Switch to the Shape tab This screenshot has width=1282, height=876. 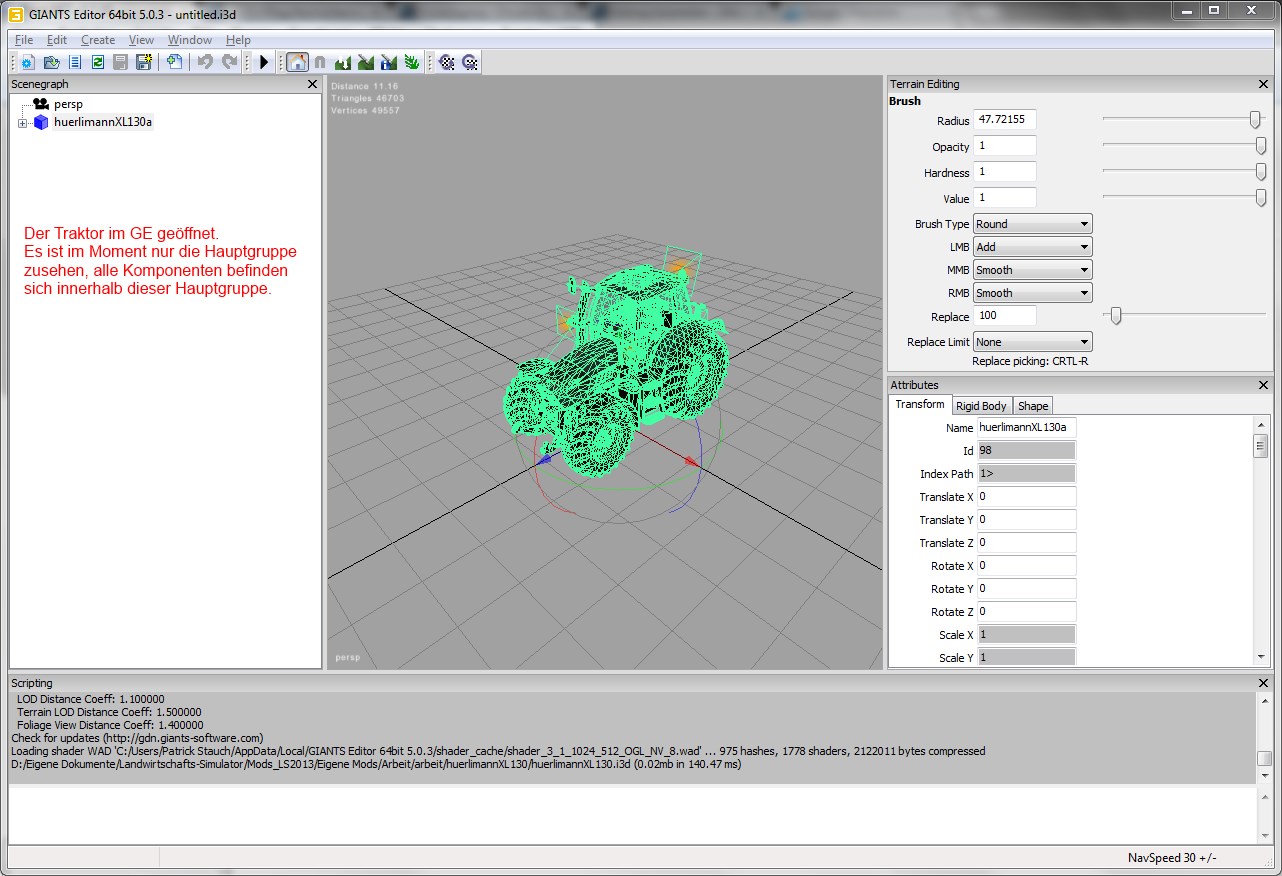click(1033, 406)
